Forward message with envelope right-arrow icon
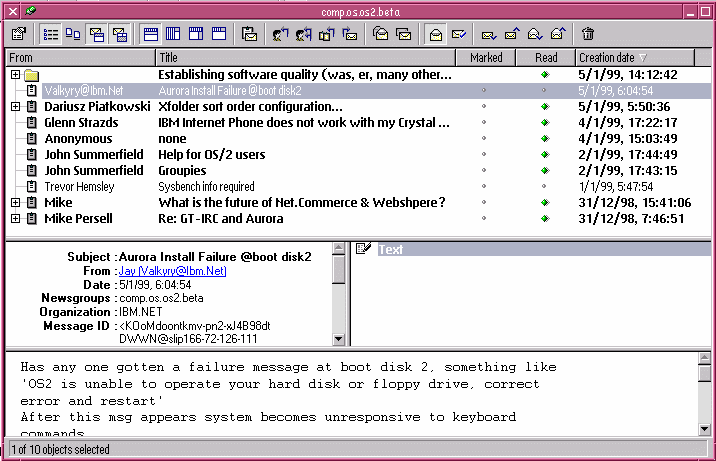 click(350, 34)
